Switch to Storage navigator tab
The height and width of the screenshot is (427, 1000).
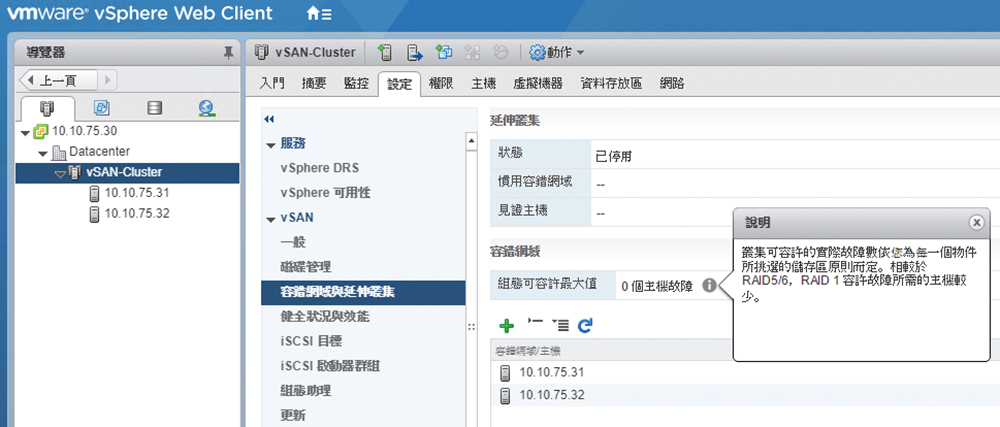tap(154, 108)
